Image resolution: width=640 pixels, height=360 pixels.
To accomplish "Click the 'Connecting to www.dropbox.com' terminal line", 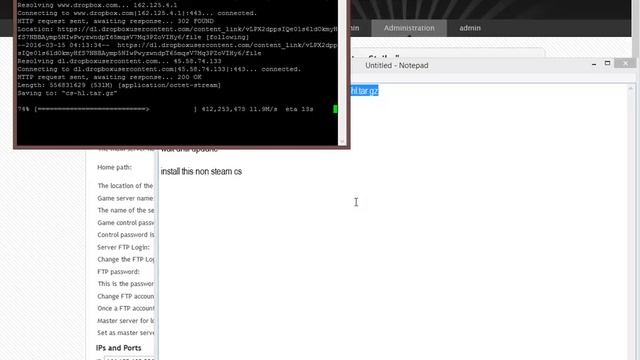I will (x=137, y=13).
